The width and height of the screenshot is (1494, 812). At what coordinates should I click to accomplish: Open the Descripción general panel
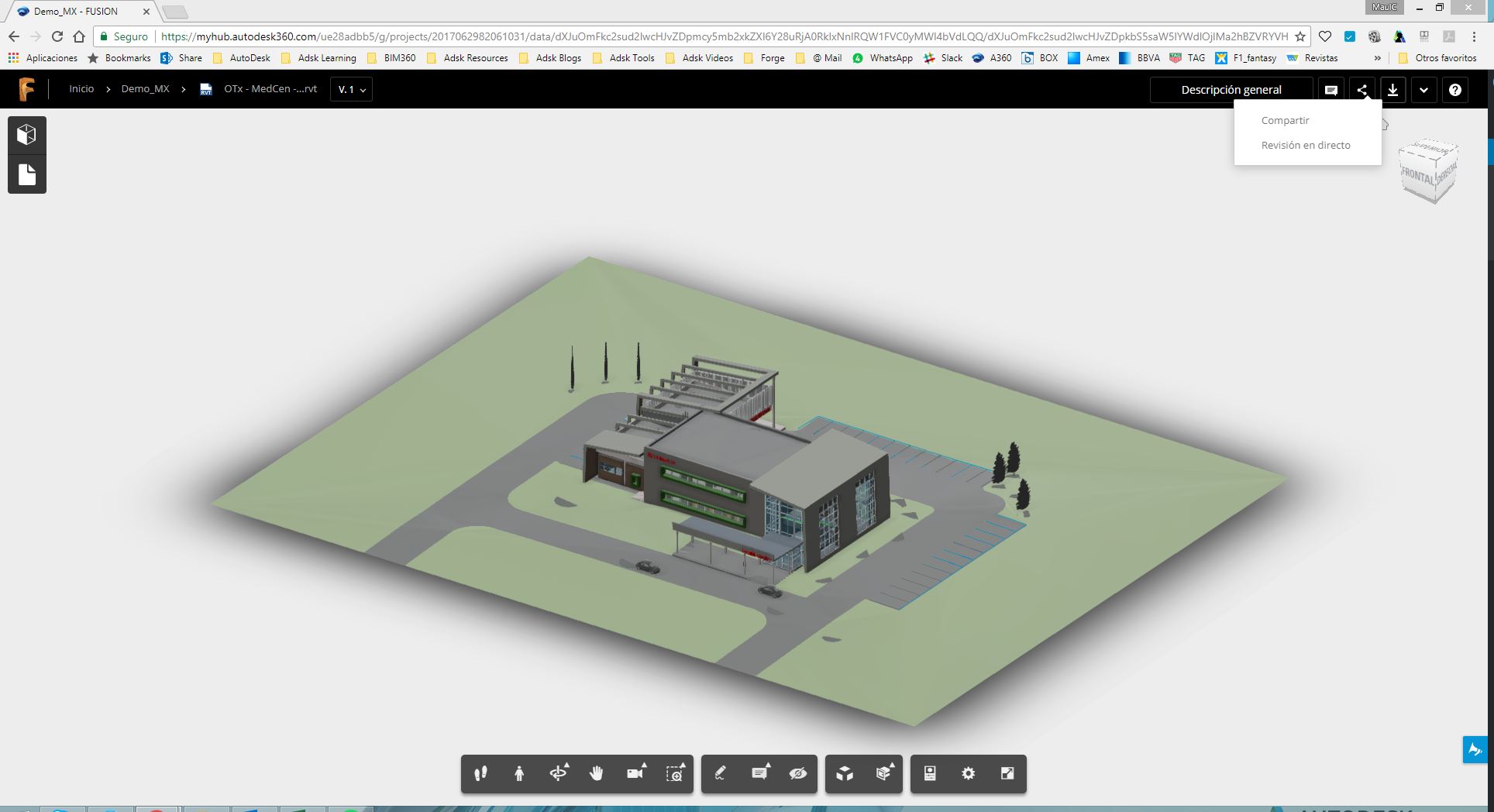point(1231,89)
